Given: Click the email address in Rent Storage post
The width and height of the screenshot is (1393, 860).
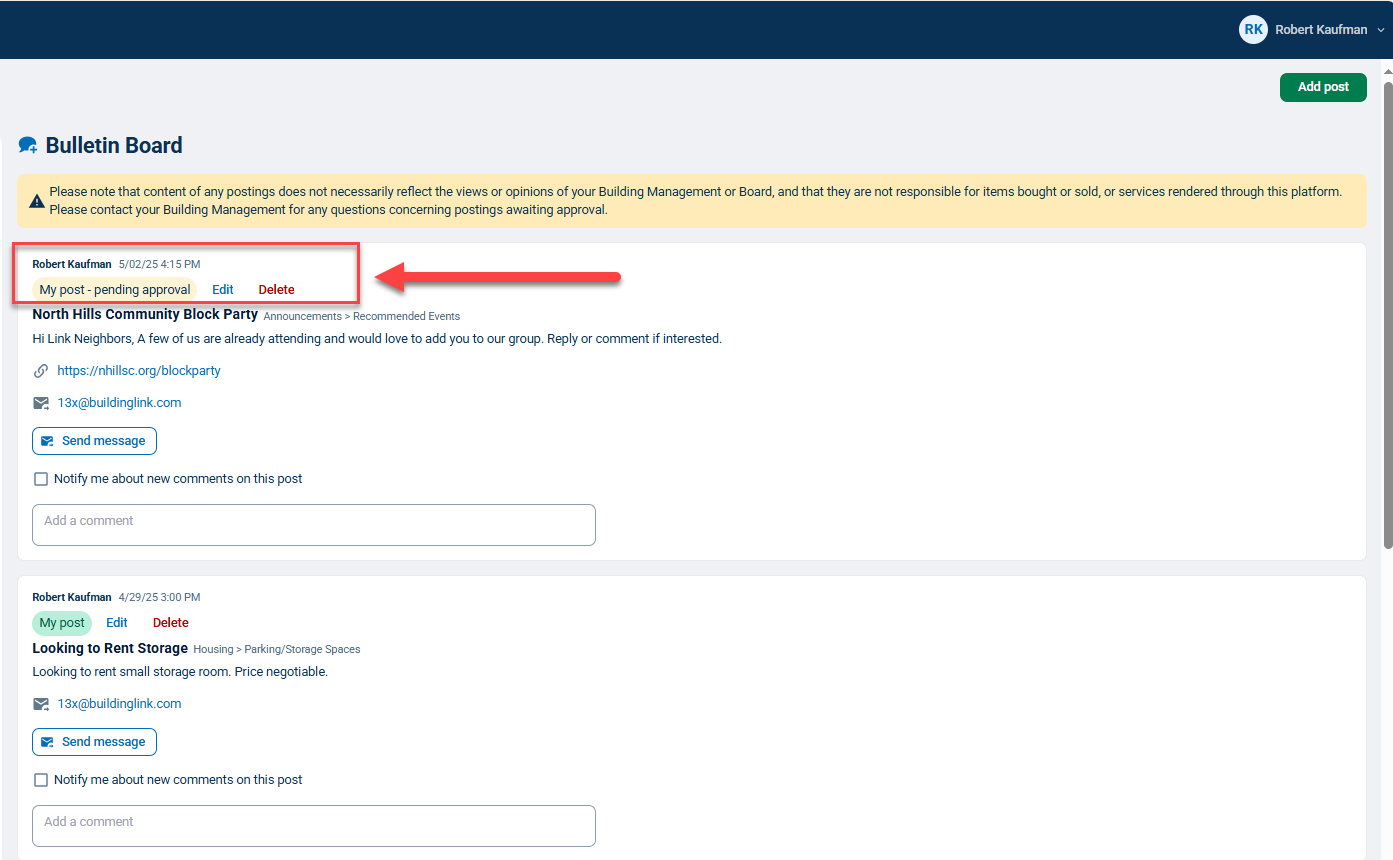Looking at the screenshot, I should [x=119, y=704].
